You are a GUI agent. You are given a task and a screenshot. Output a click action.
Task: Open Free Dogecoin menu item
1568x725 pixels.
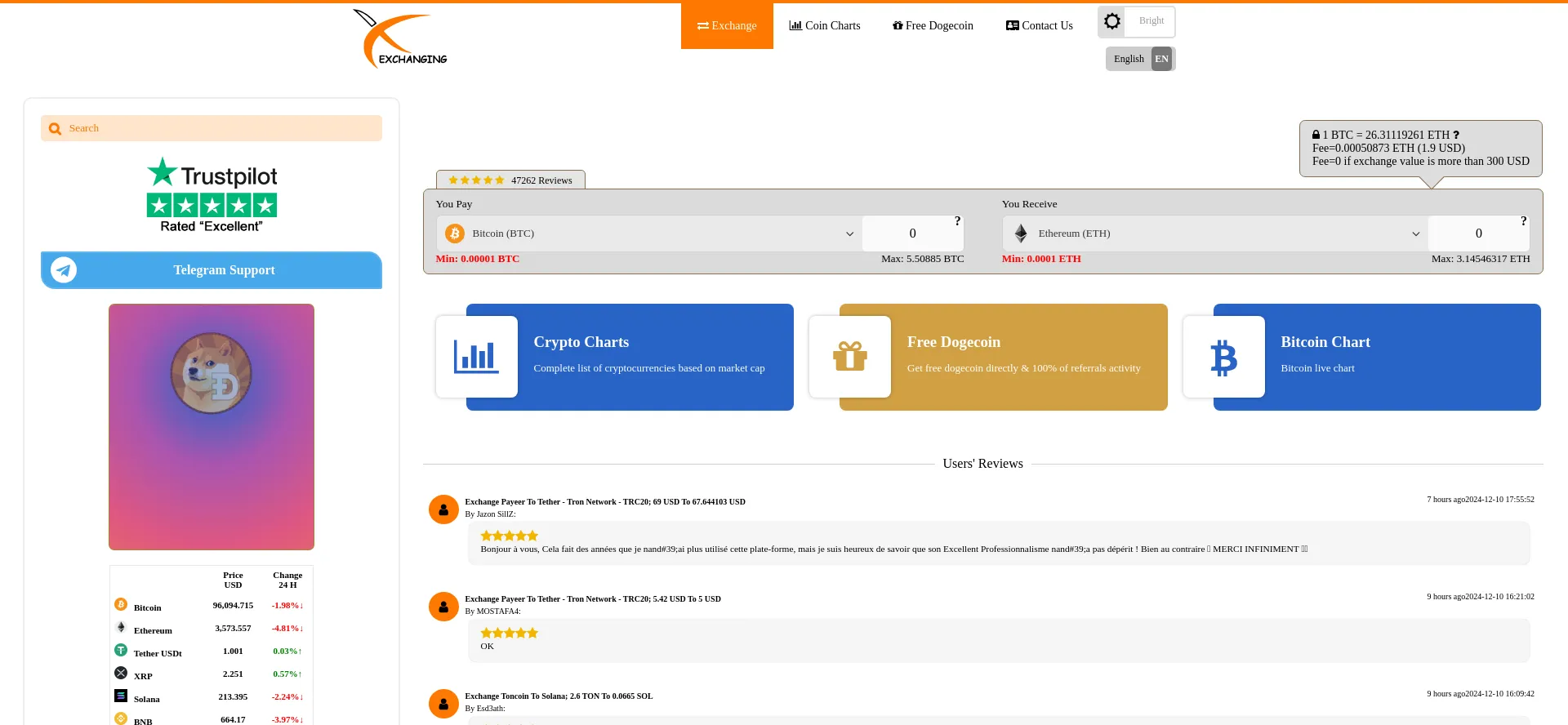click(x=933, y=26)
